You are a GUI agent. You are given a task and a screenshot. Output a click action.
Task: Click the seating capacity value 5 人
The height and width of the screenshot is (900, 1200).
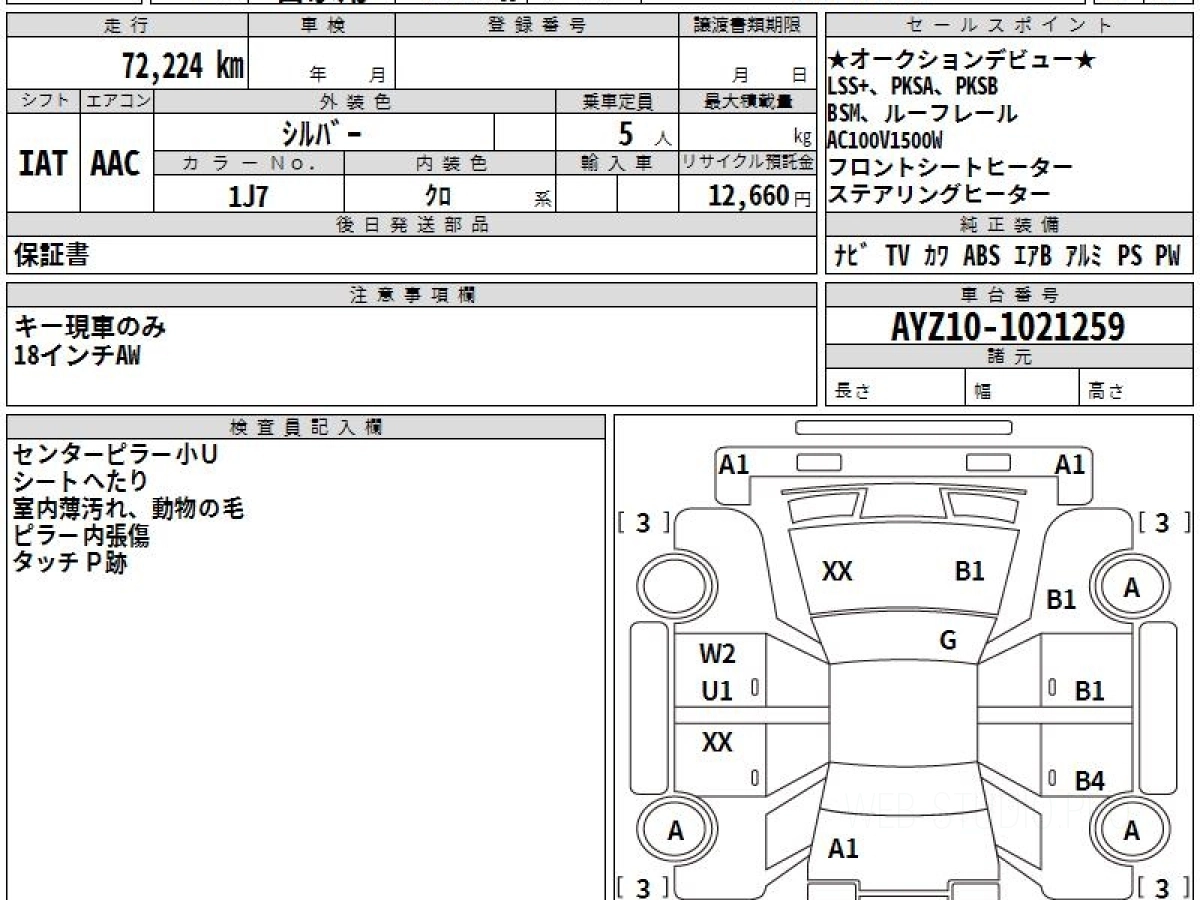645,132
